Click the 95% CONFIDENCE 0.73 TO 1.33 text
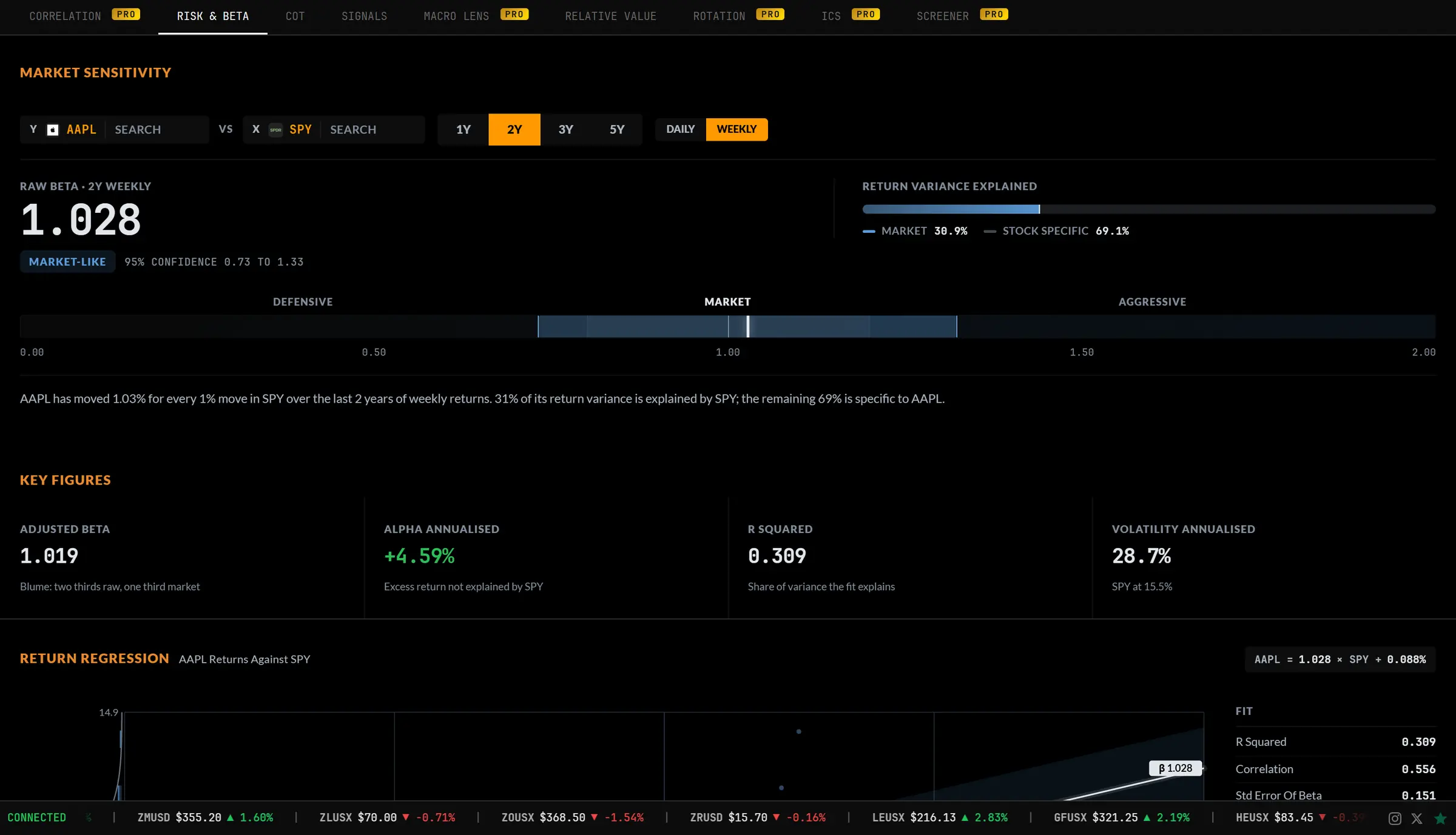Screen dimensions: 1456x835 pos(214,262)
